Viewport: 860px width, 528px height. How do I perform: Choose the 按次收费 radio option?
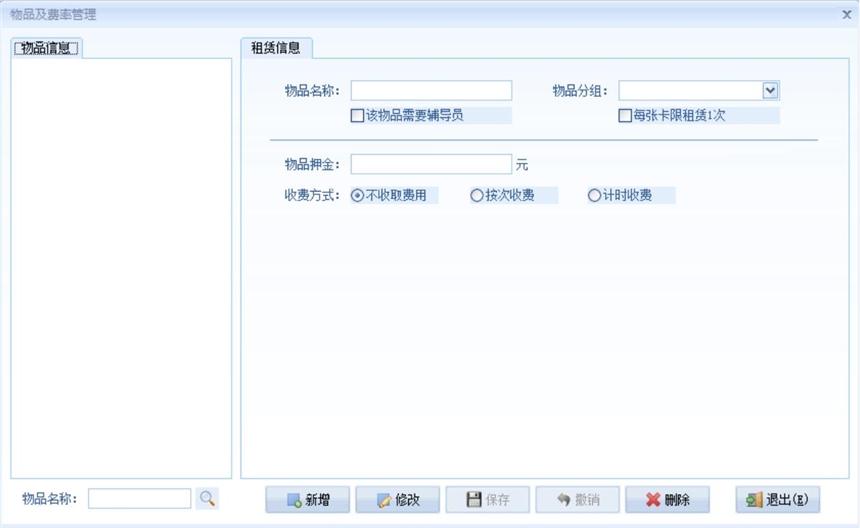(477, 196)
